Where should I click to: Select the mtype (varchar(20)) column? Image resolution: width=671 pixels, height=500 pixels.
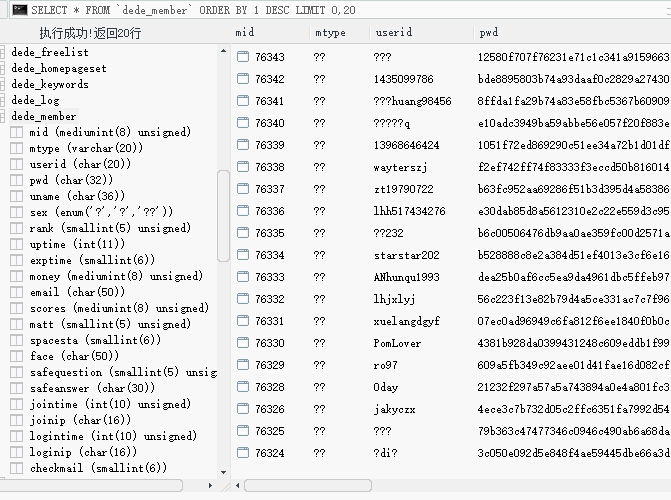(x=86, y=148)
